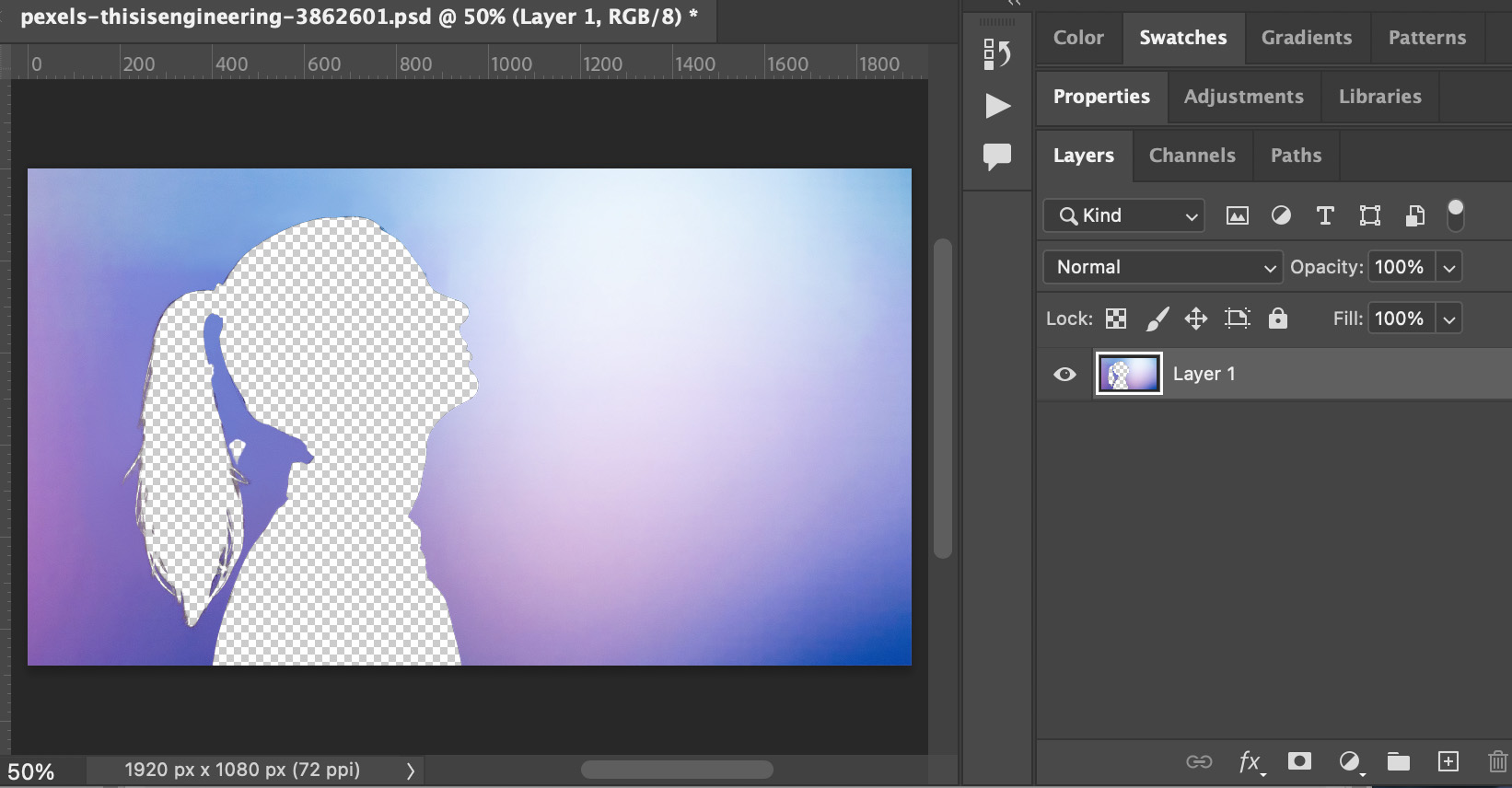
Task: Open the Adjustments tab
Action: [1243, 97]
